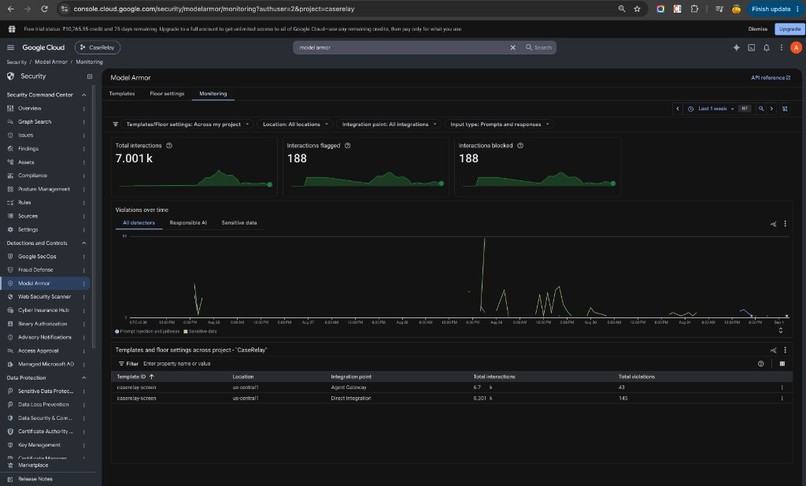Open the Graph Search icon item

coord(10,121)
